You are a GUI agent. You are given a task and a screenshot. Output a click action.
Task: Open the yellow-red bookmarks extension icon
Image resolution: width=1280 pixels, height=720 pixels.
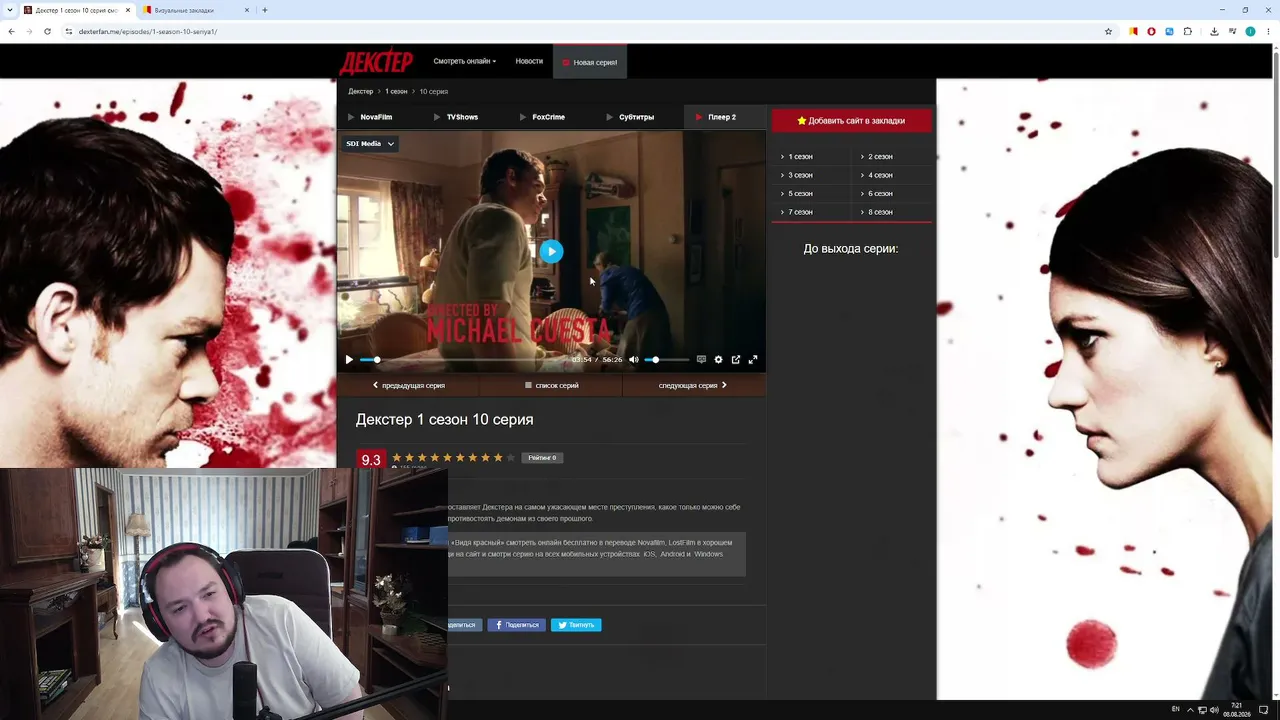[x=1133, y=31]
